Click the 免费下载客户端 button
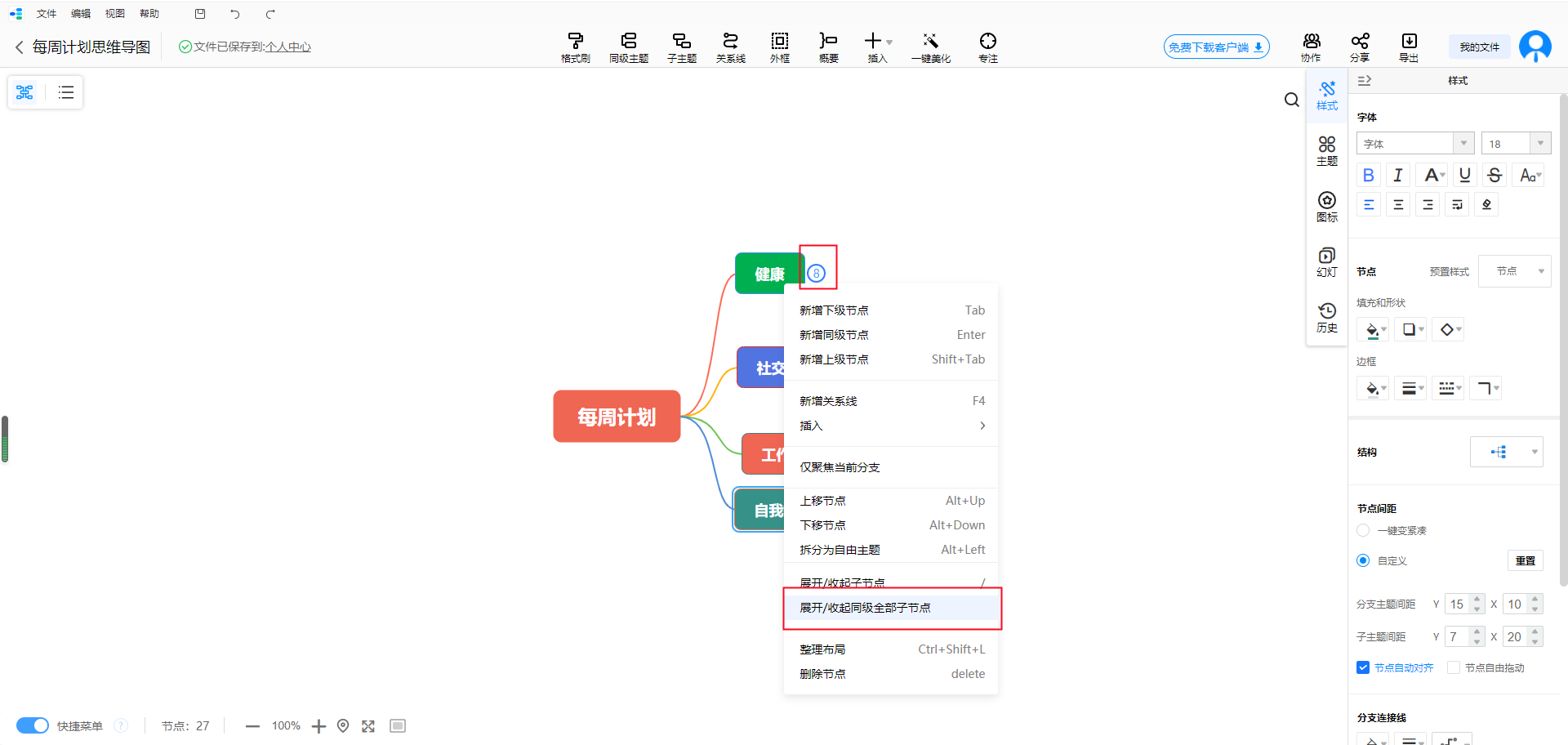Screen dimensions: 1568x745 point(1216,47)
